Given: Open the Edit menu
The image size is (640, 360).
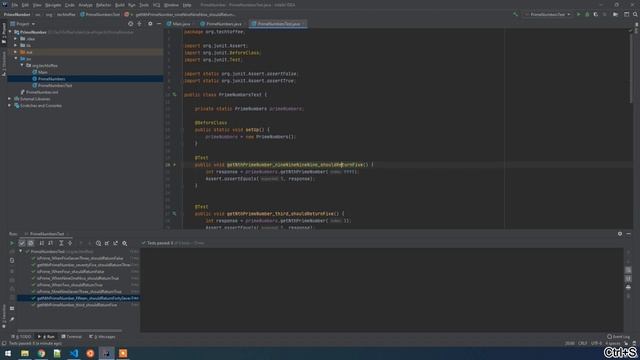Looking at the screenshot, I should click(x=25, y=5).
